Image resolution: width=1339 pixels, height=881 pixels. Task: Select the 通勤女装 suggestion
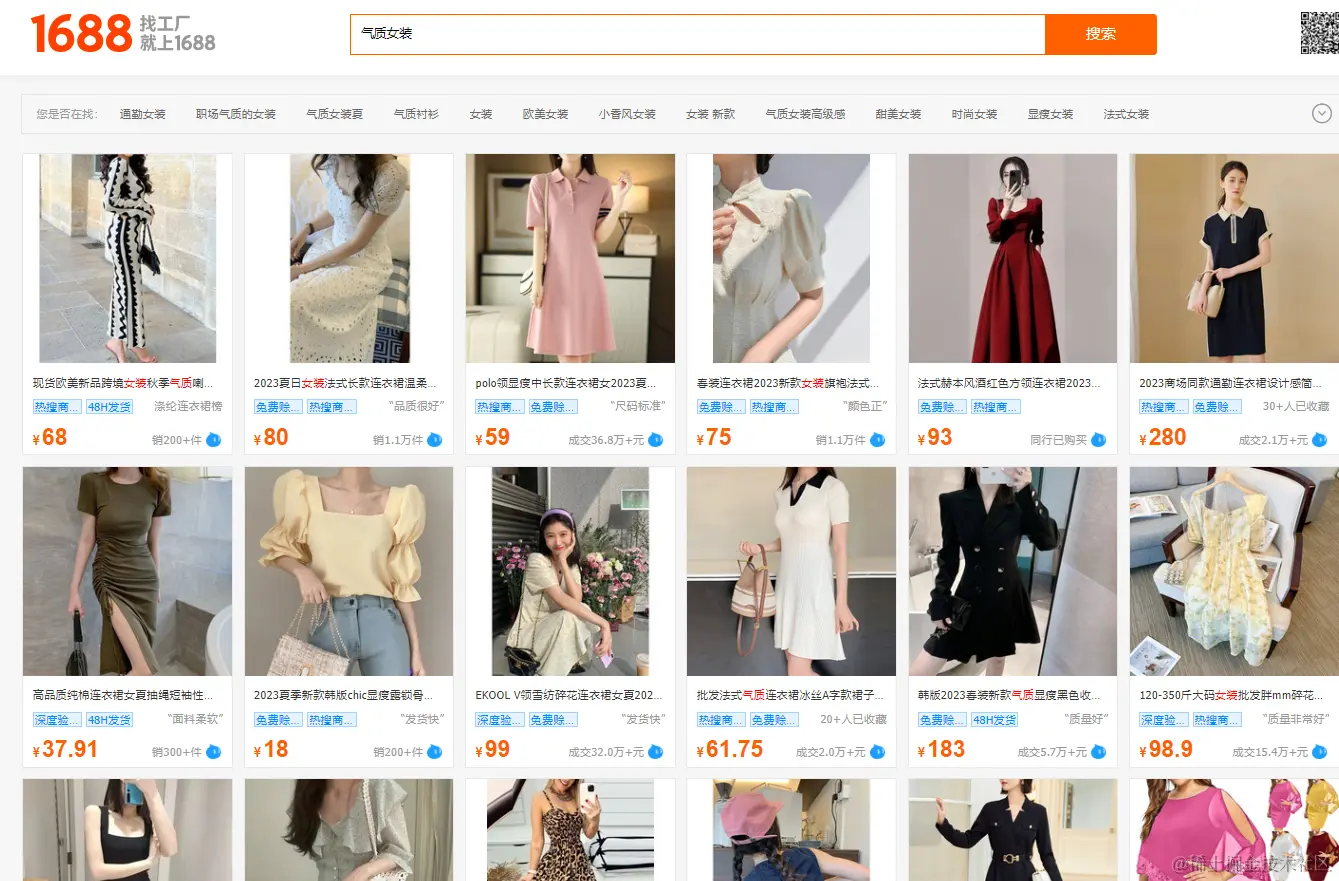tap(143, 114)
